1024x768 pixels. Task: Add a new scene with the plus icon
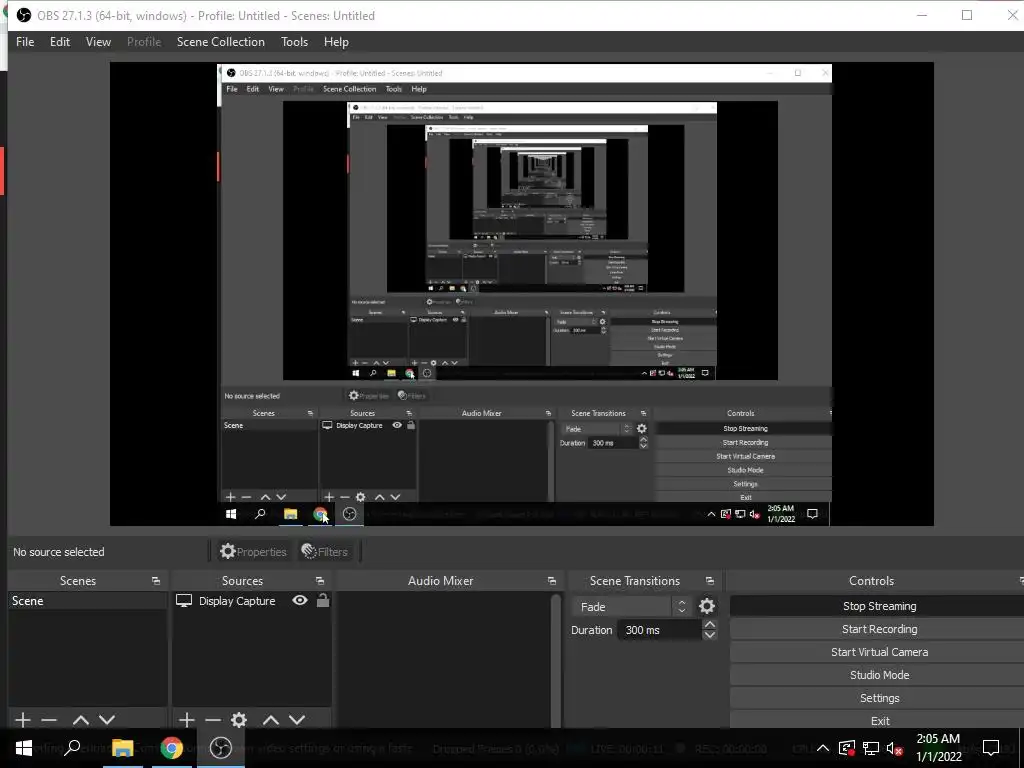click(x=23, y=720)
